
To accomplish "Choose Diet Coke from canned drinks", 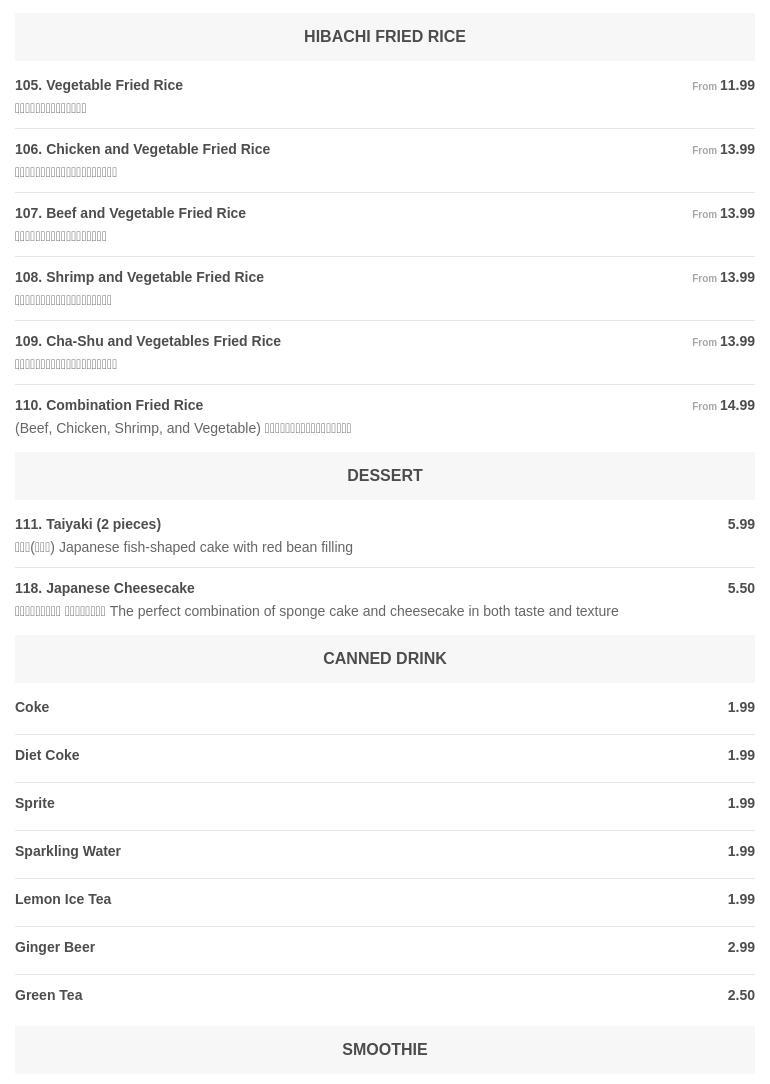I will (x=384, y=756).
